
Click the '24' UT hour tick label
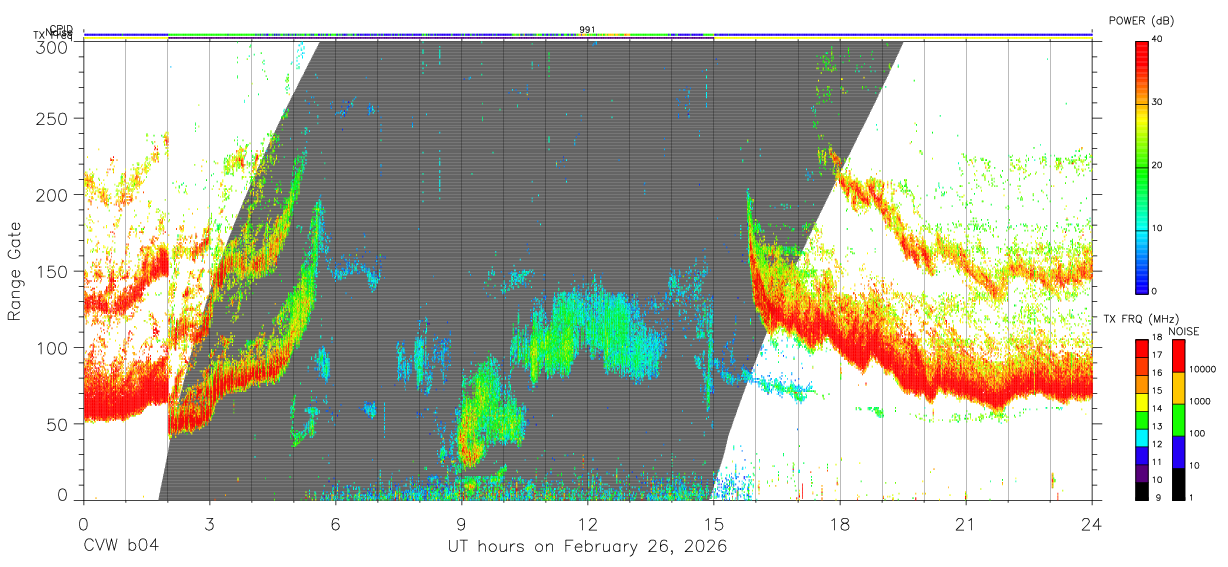(x=1091, y=524)
